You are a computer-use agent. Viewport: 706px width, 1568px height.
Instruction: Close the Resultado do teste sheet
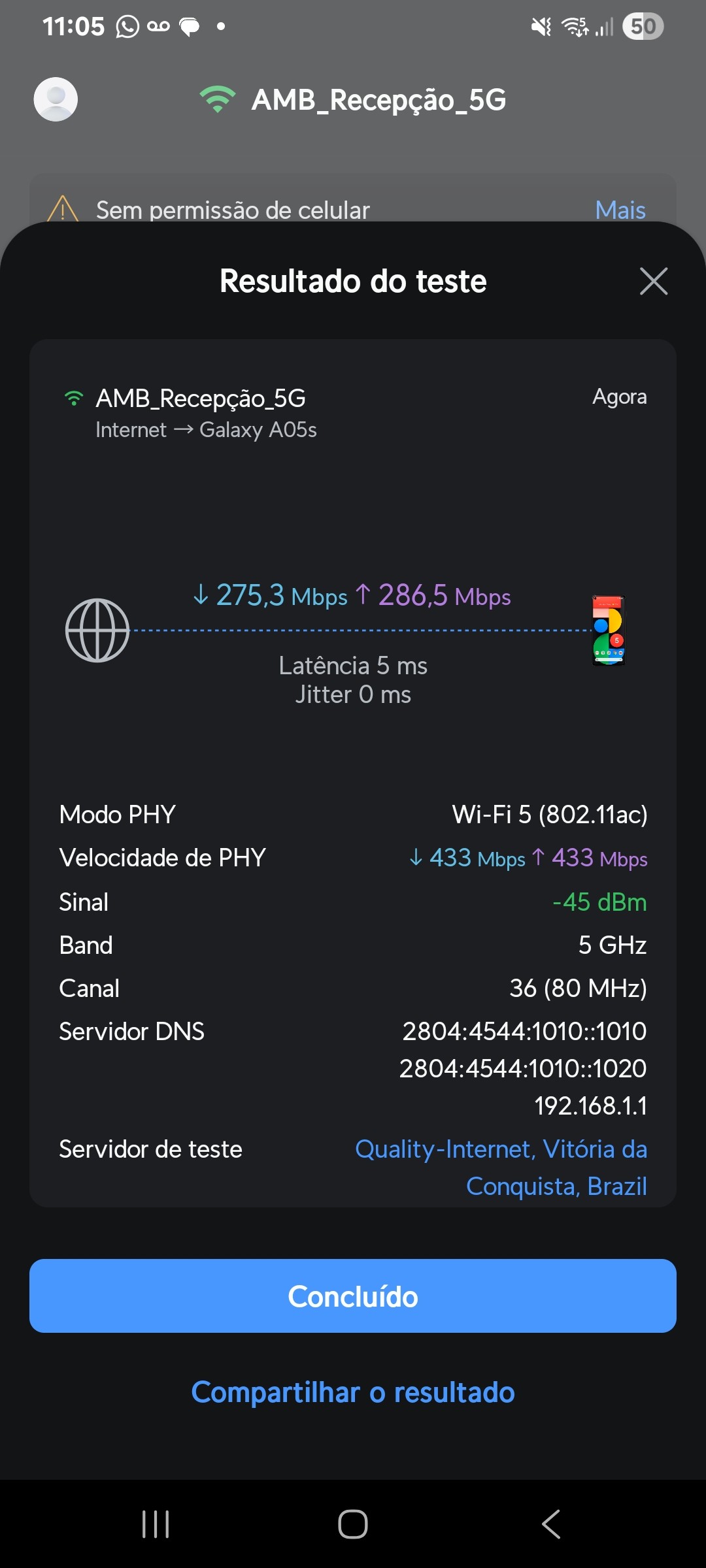(653, 282)
